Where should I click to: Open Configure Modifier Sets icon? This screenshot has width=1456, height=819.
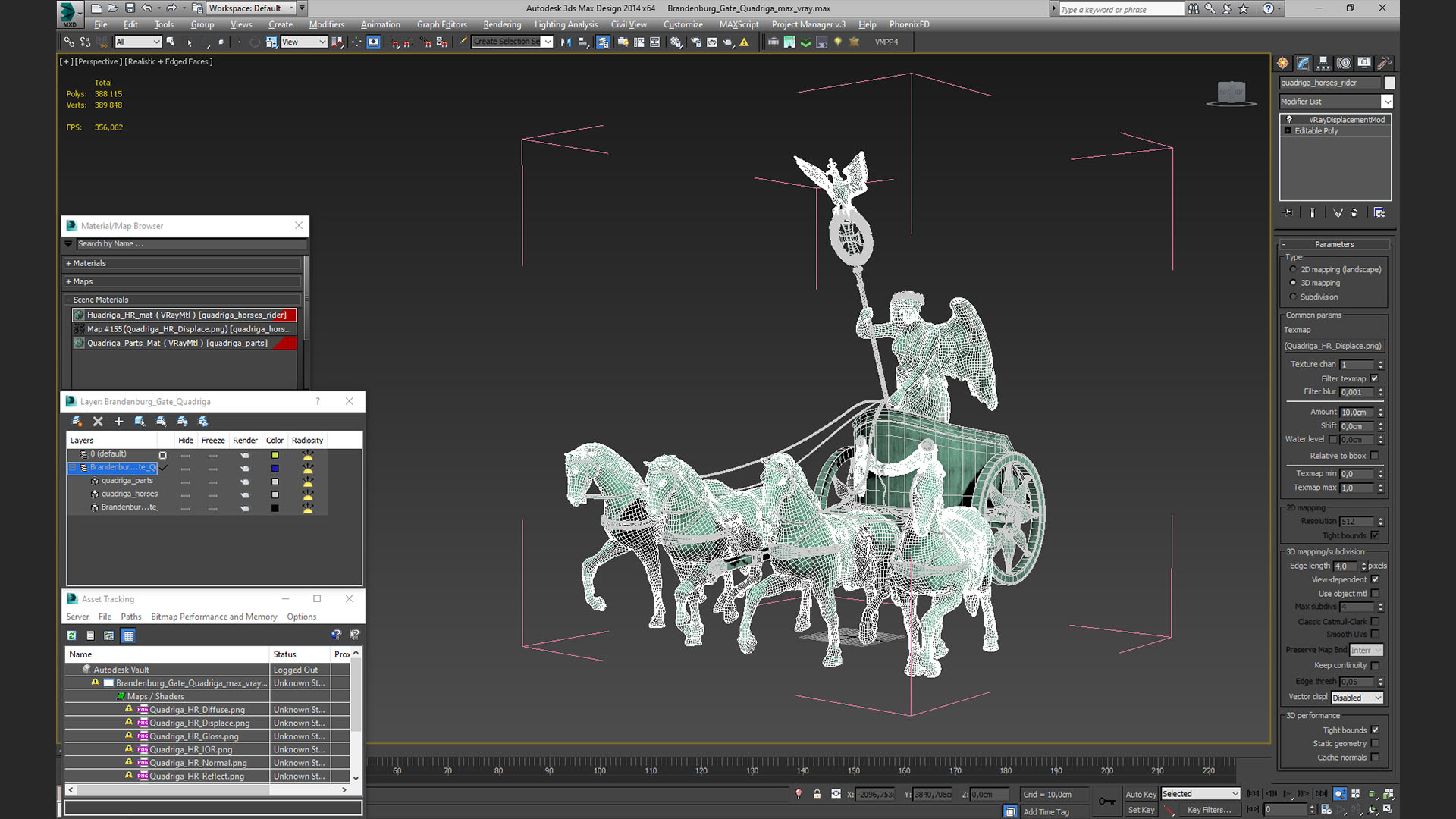pyautogui.click(x=1379, y=212)
